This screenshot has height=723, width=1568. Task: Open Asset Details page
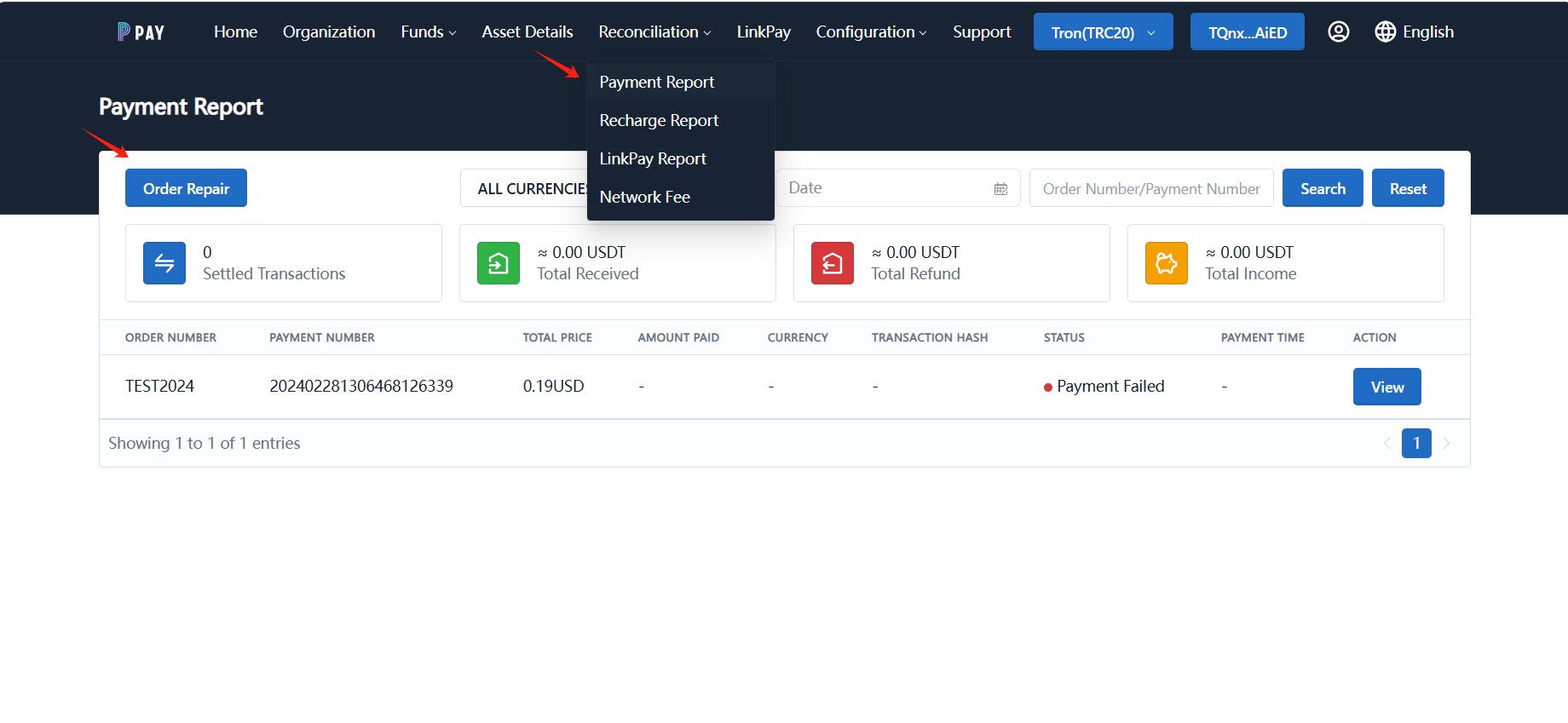(x=527, y=32)
